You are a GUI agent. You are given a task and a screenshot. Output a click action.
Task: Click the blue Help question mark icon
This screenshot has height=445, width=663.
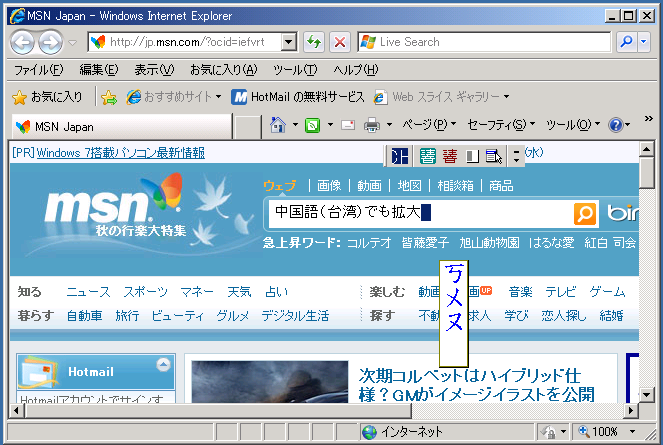tap(616, 125)
